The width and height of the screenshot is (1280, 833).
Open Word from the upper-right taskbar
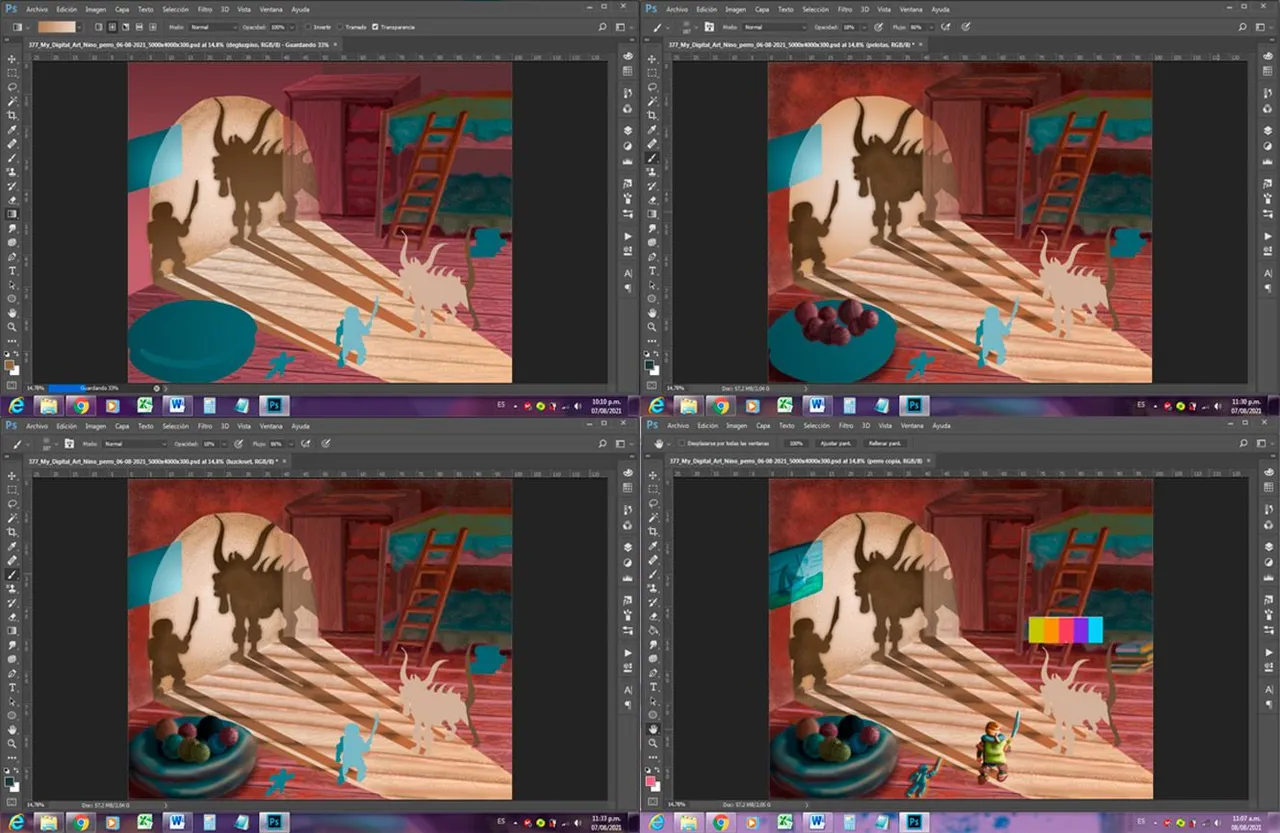click(x=816, y=405)
